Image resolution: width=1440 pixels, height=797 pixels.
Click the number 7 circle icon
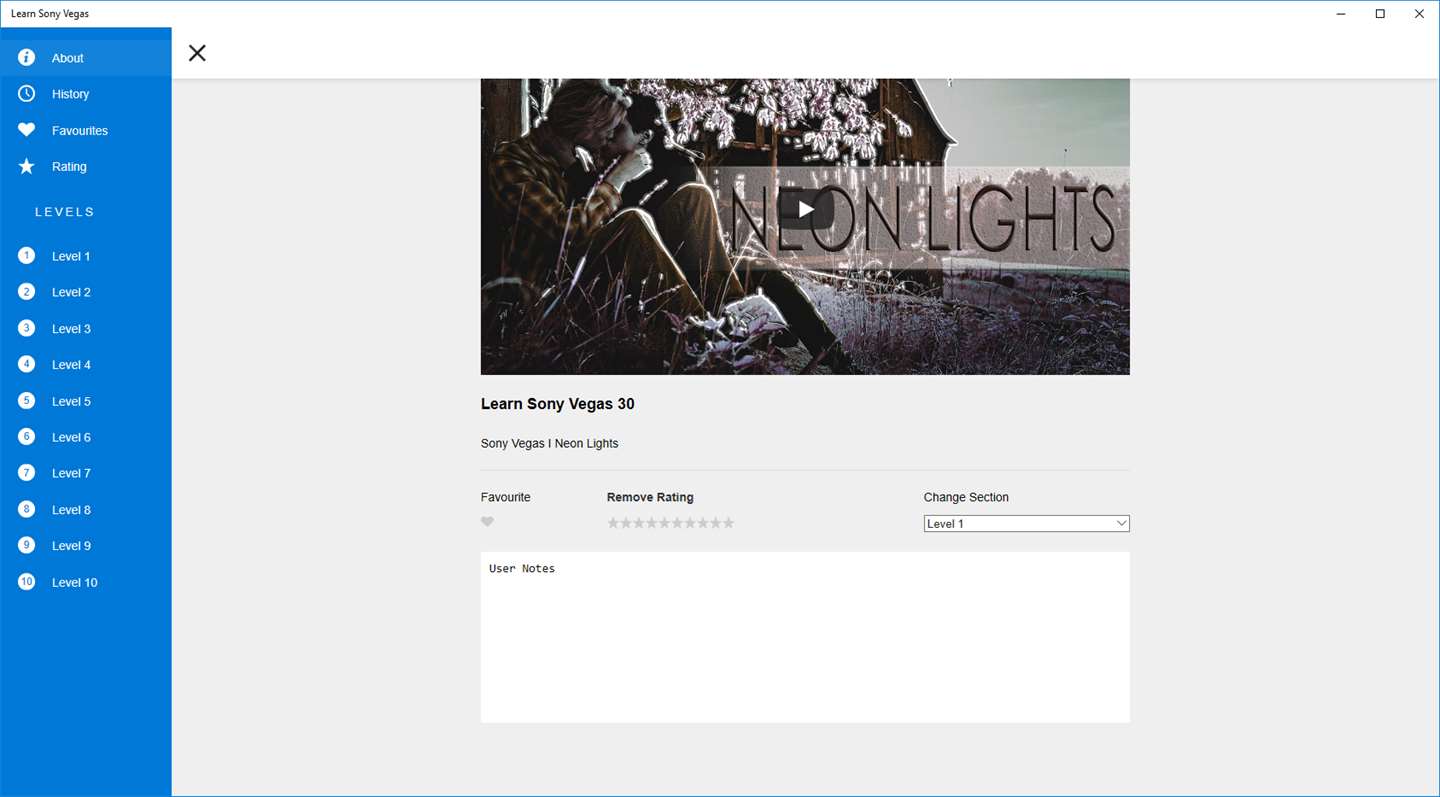pyautogui.click(x=27, y=473)
